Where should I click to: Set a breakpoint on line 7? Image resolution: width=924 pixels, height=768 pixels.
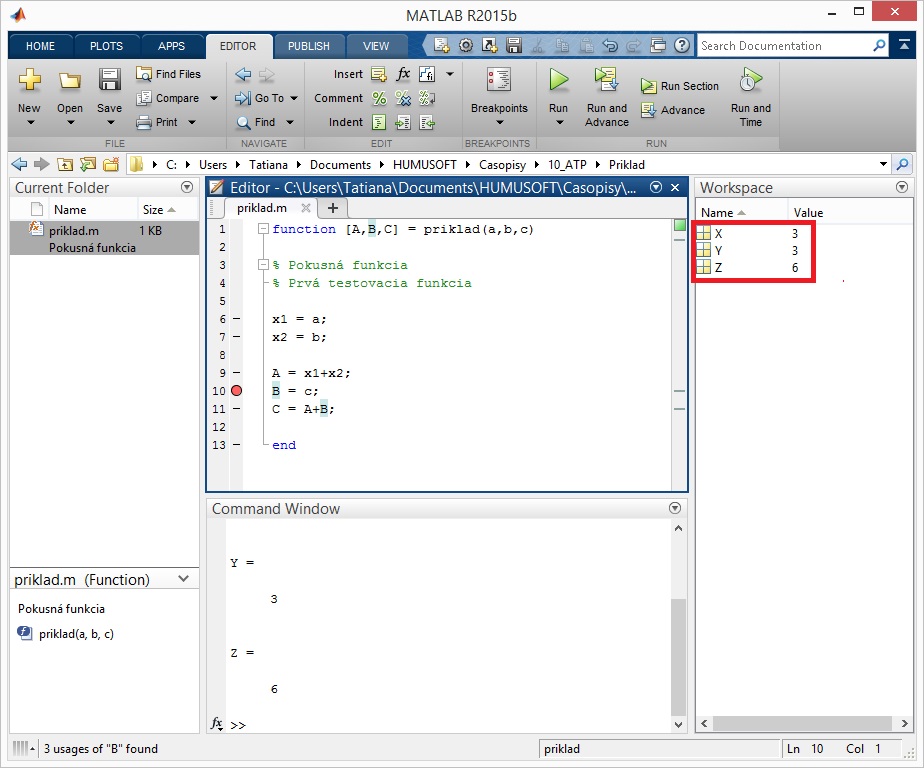tap(236, 337)
